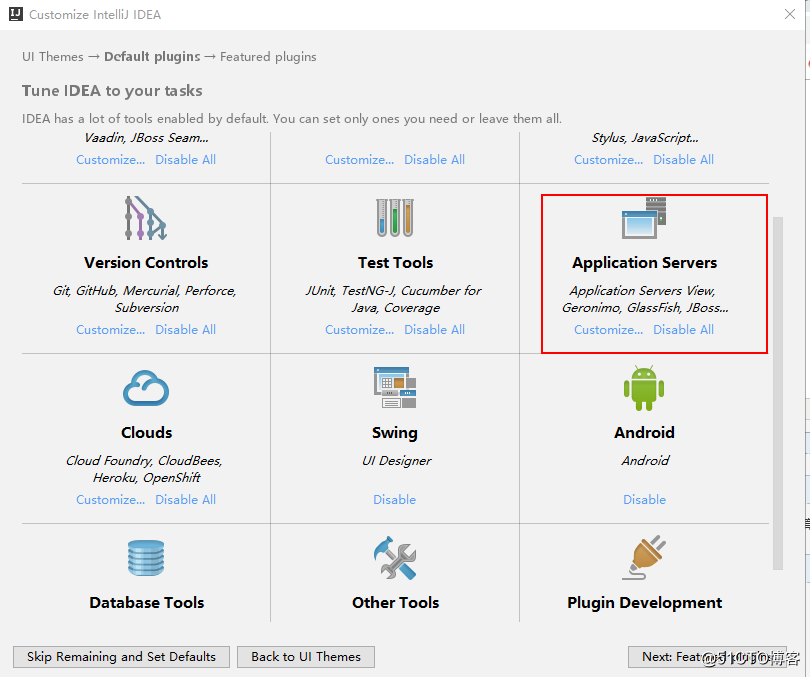
Task: Click the Application Servers icon
Action: 644,218
